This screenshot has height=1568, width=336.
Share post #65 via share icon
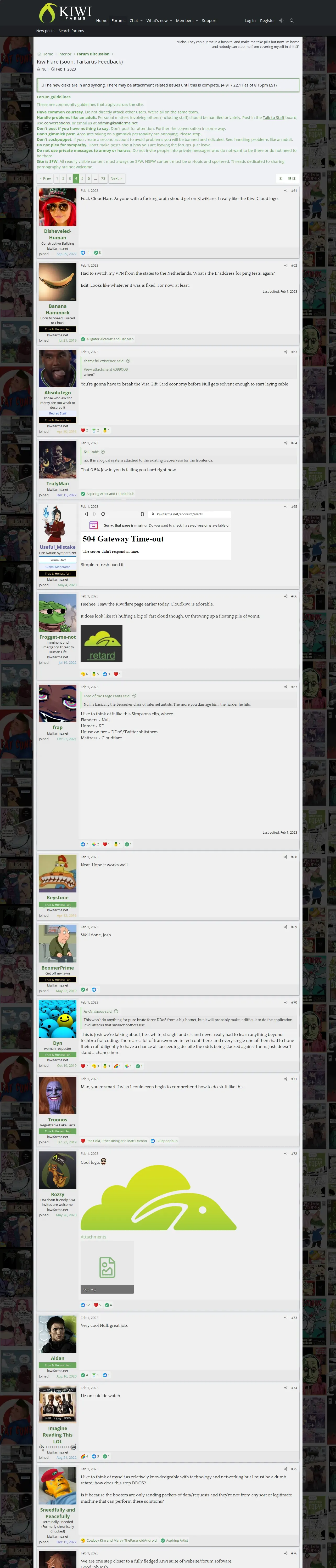285,506
